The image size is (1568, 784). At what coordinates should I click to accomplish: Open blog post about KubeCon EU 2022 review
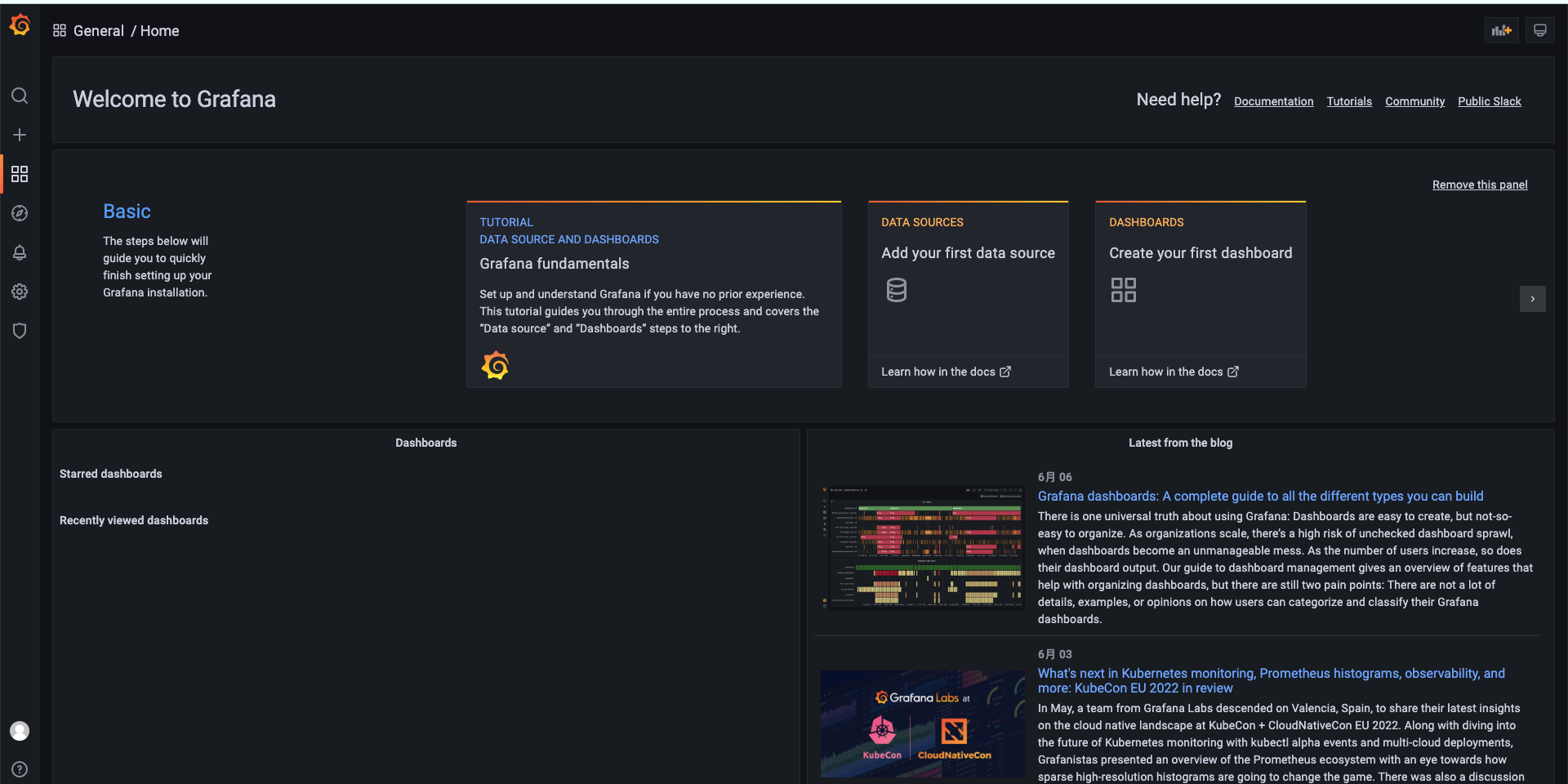tap(1272, 680)
